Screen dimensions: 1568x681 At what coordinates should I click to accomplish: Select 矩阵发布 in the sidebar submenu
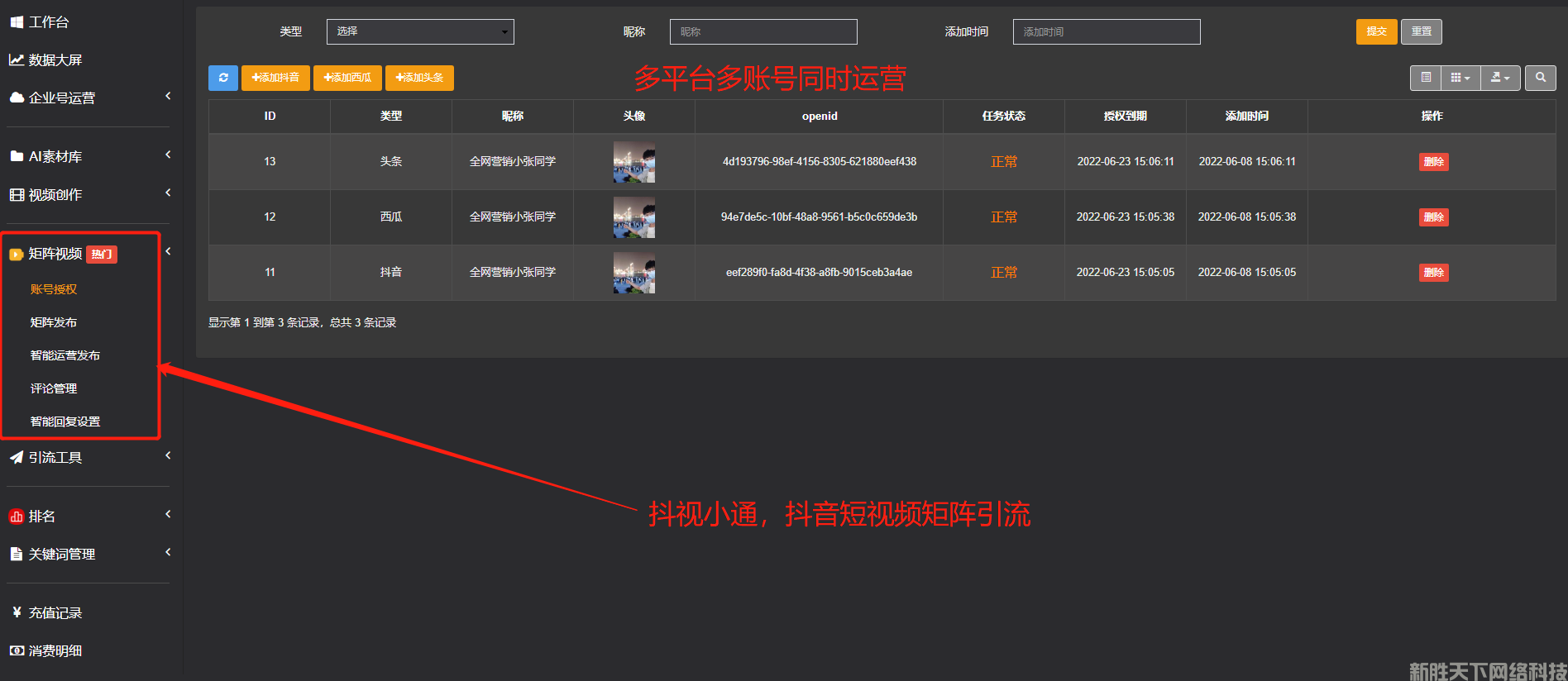(x=54, y=322)
